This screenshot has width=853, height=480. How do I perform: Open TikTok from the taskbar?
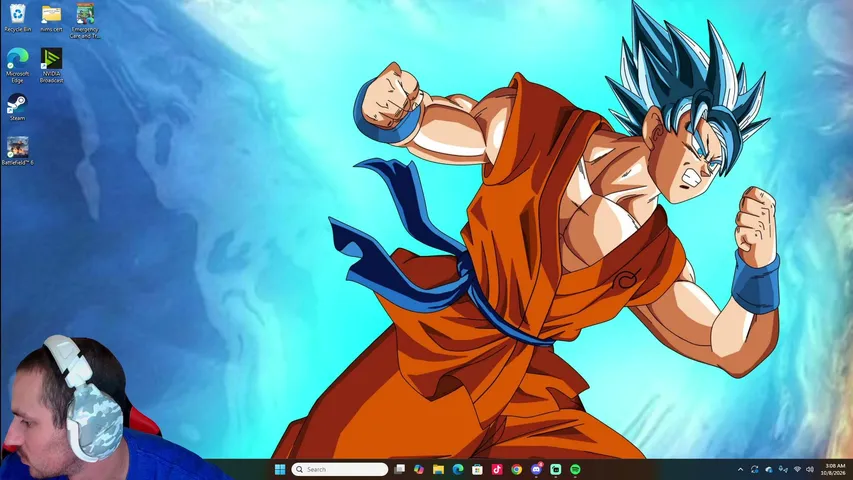(x=497, y=469)
